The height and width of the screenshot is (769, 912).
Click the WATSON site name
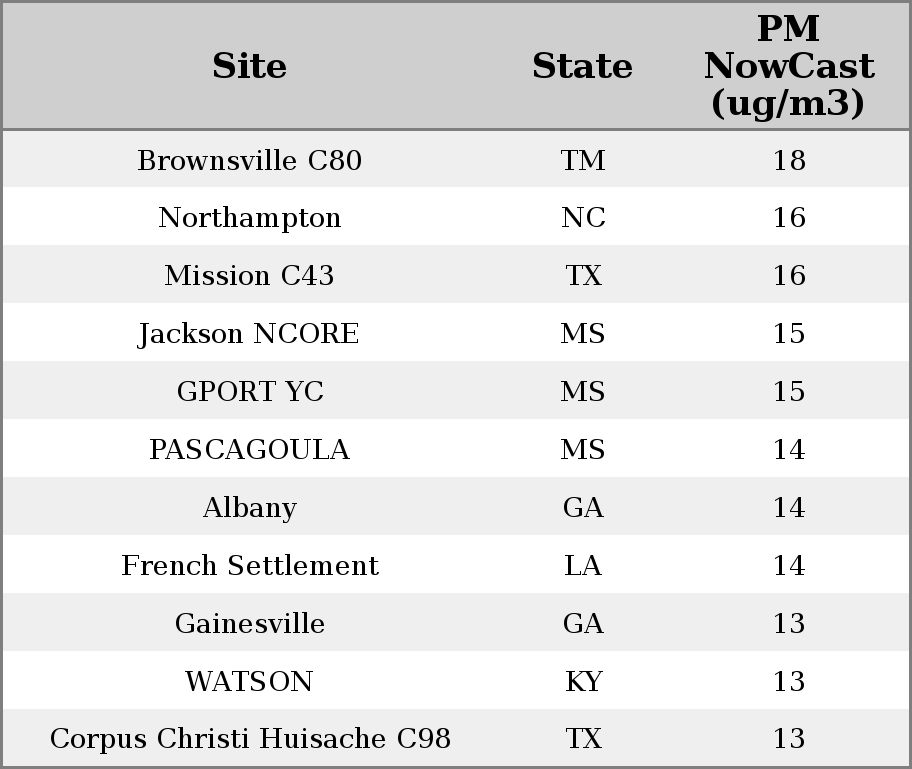point(250,681)
